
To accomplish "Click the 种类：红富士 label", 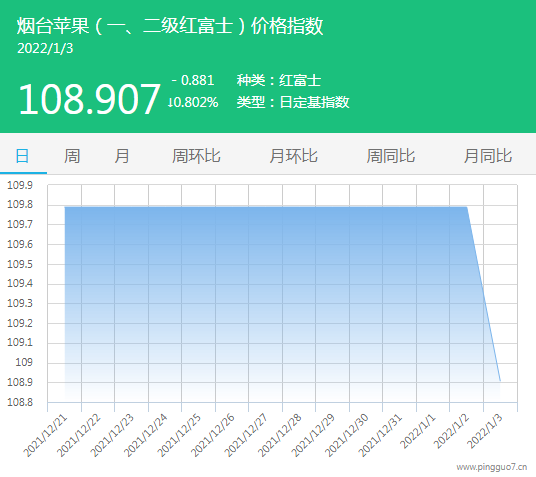I will click(x=279, y=80).
